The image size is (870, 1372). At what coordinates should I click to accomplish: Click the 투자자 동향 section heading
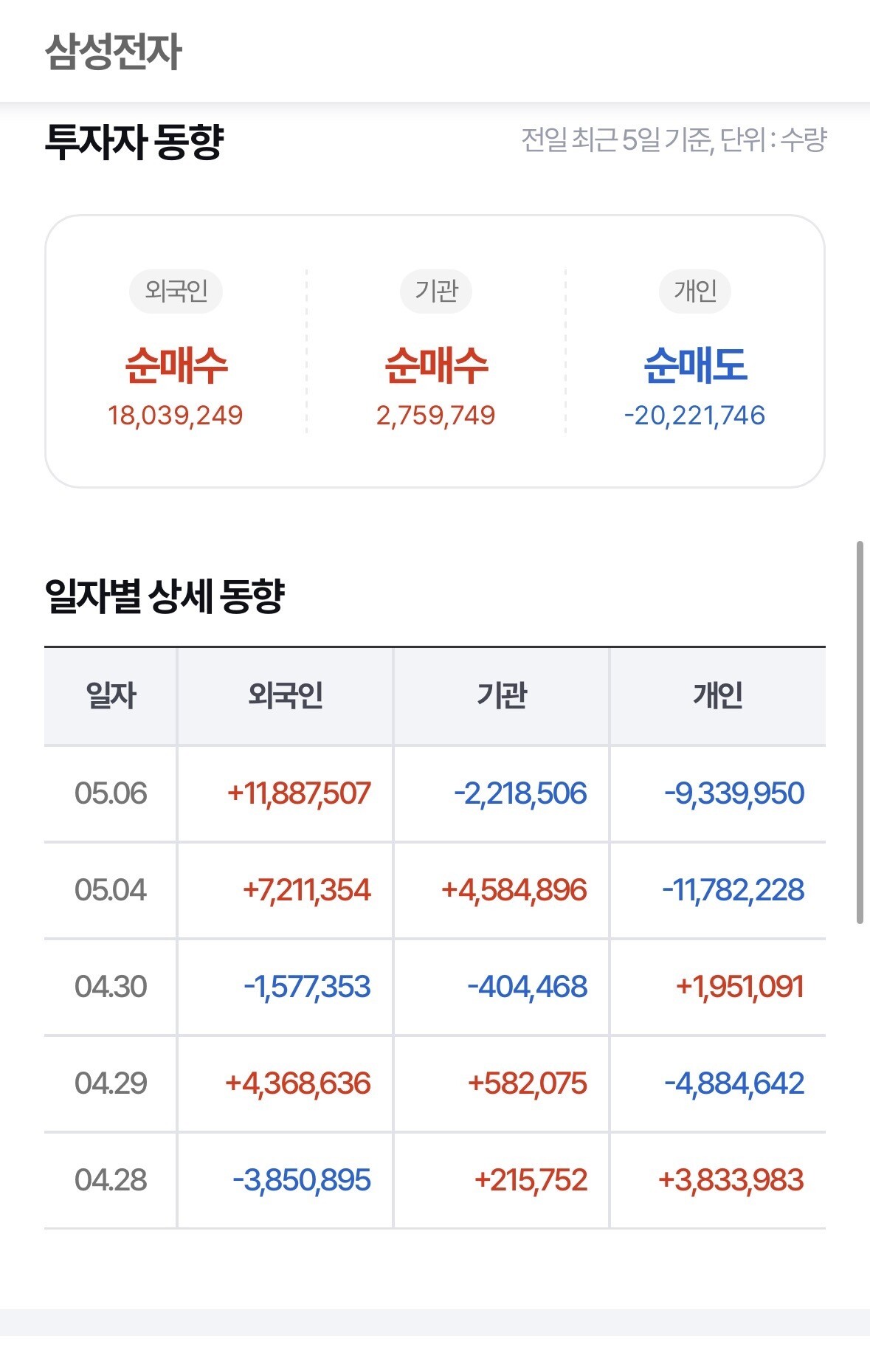coord(134,141)
